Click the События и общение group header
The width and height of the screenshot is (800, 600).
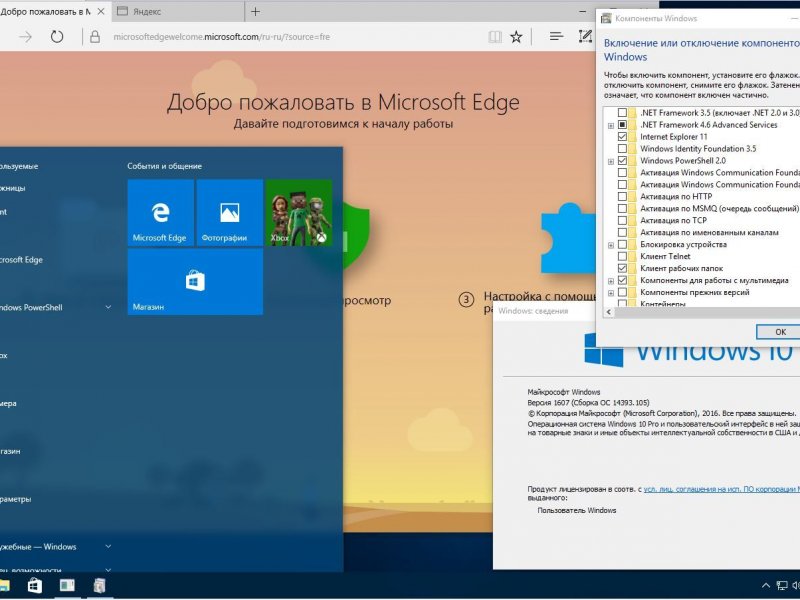[164, 166]
